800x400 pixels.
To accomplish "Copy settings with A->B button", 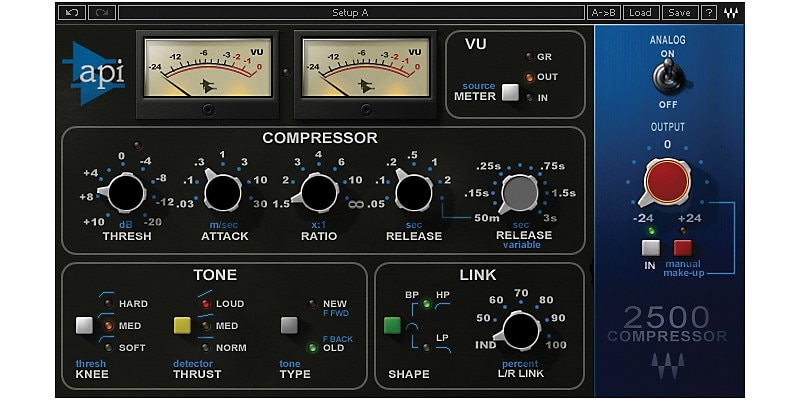I will 604,13.
